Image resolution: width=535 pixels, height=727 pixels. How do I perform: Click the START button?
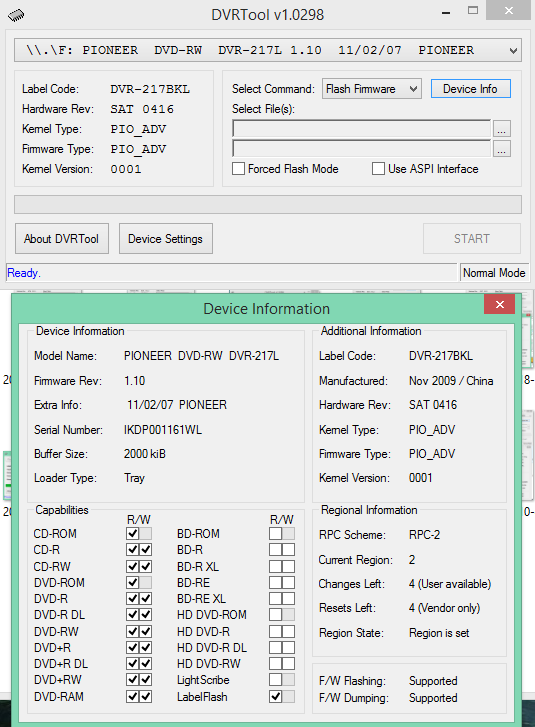471,239
